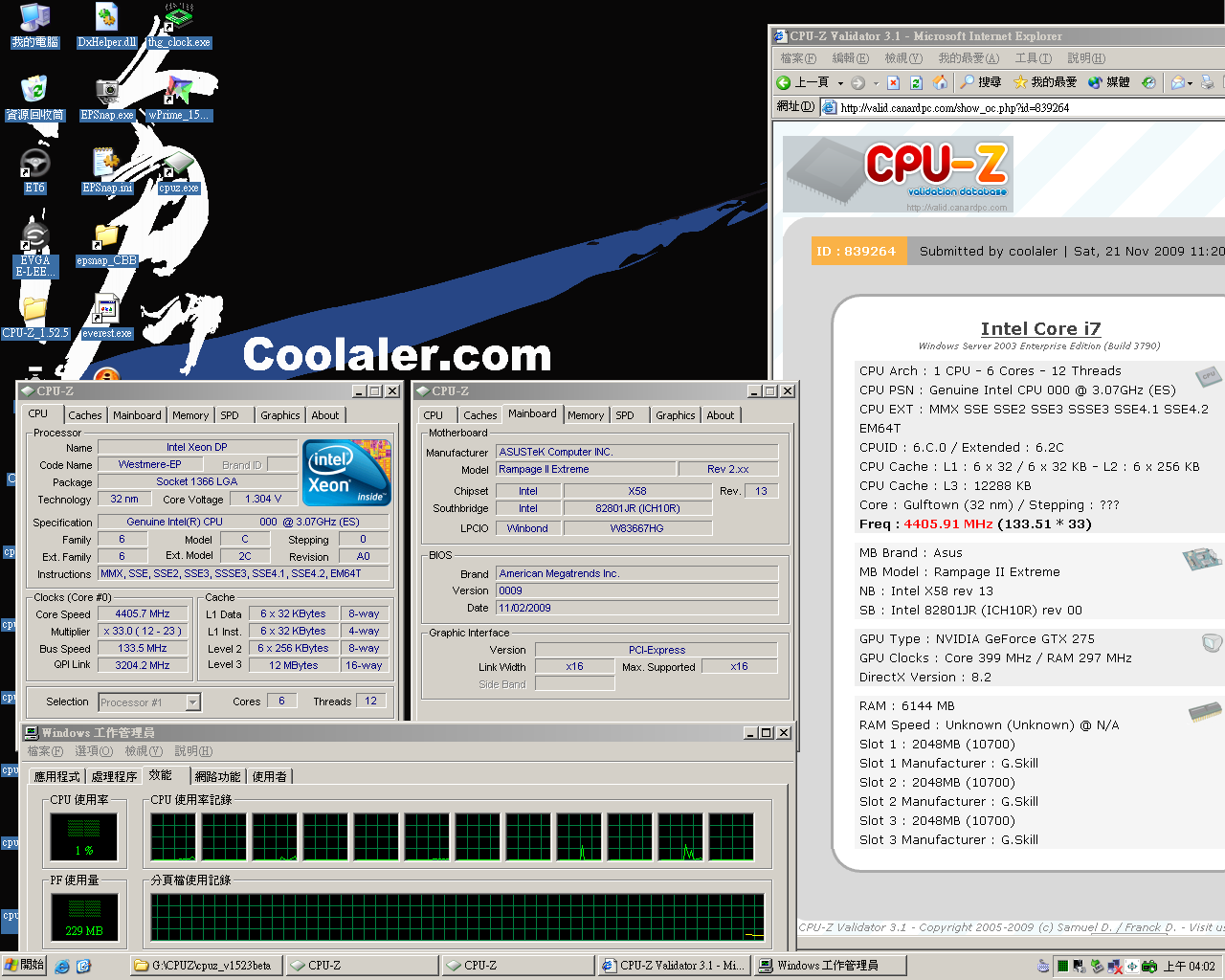Viewport: 1225px width, 980px height.
Task: Click the Intel Xeon inside logo badge
Action: pyautogui.click(x=346, y=473)
